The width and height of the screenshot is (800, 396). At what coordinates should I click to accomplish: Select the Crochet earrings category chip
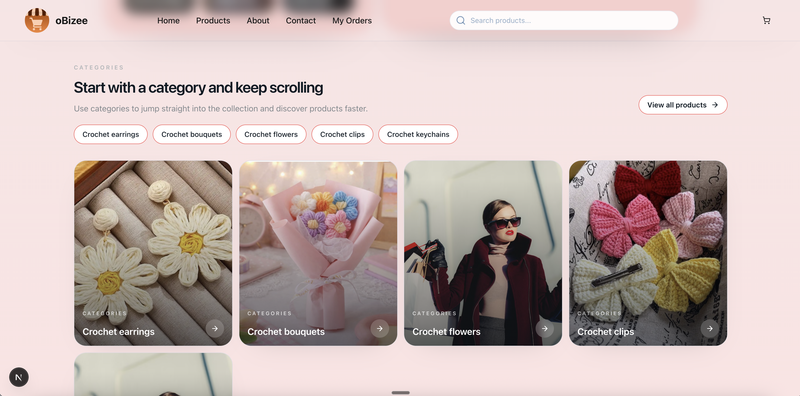111,134
